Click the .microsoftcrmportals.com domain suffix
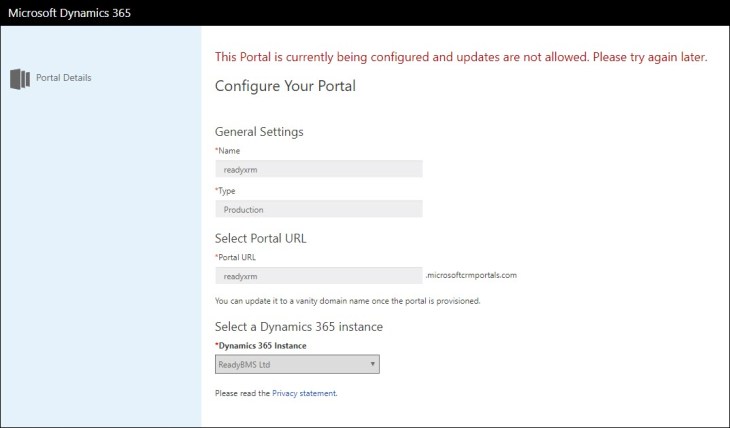 tap(471, 275)
